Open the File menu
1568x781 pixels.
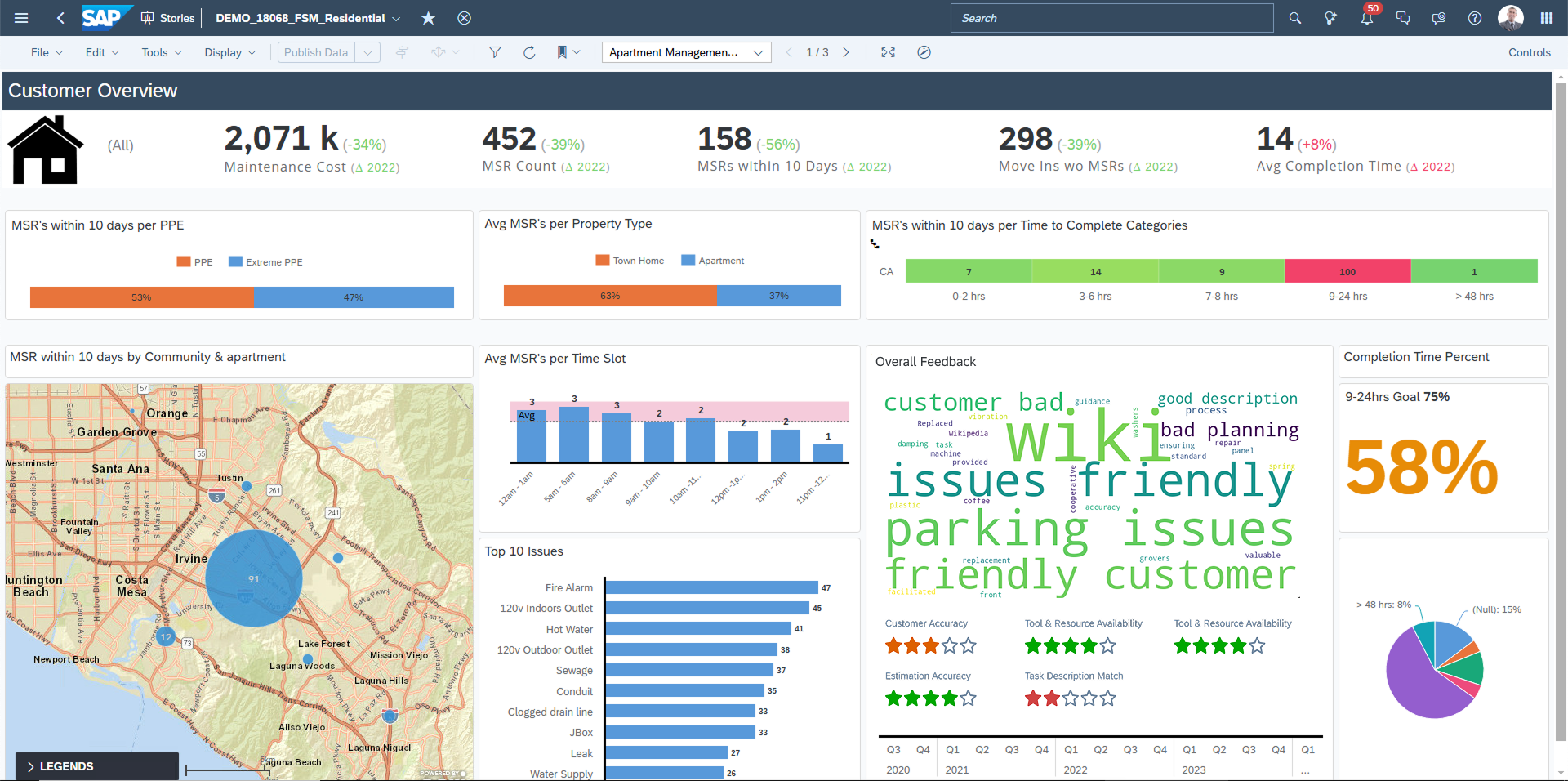tap(47, 52)
